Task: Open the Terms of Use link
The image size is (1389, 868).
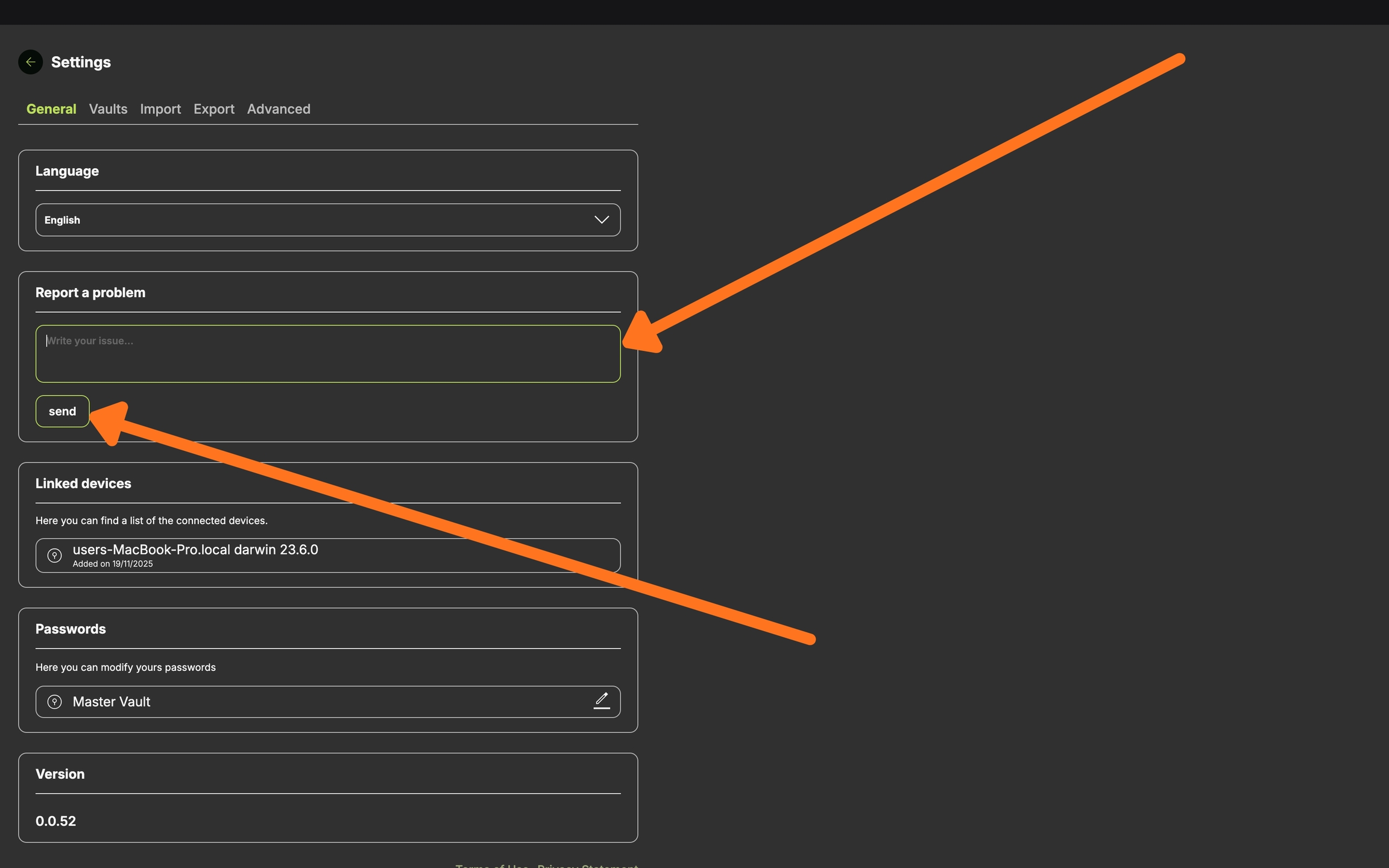Action: (491, 866)
